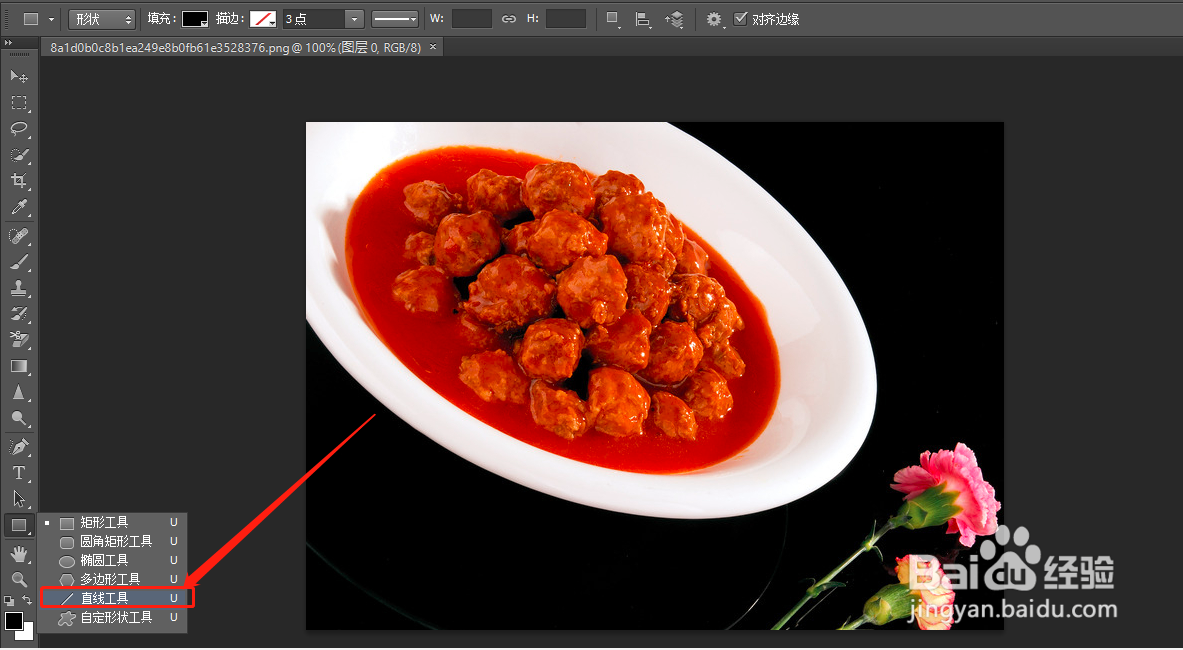Select the Gradient tool

tap(19, 366)
